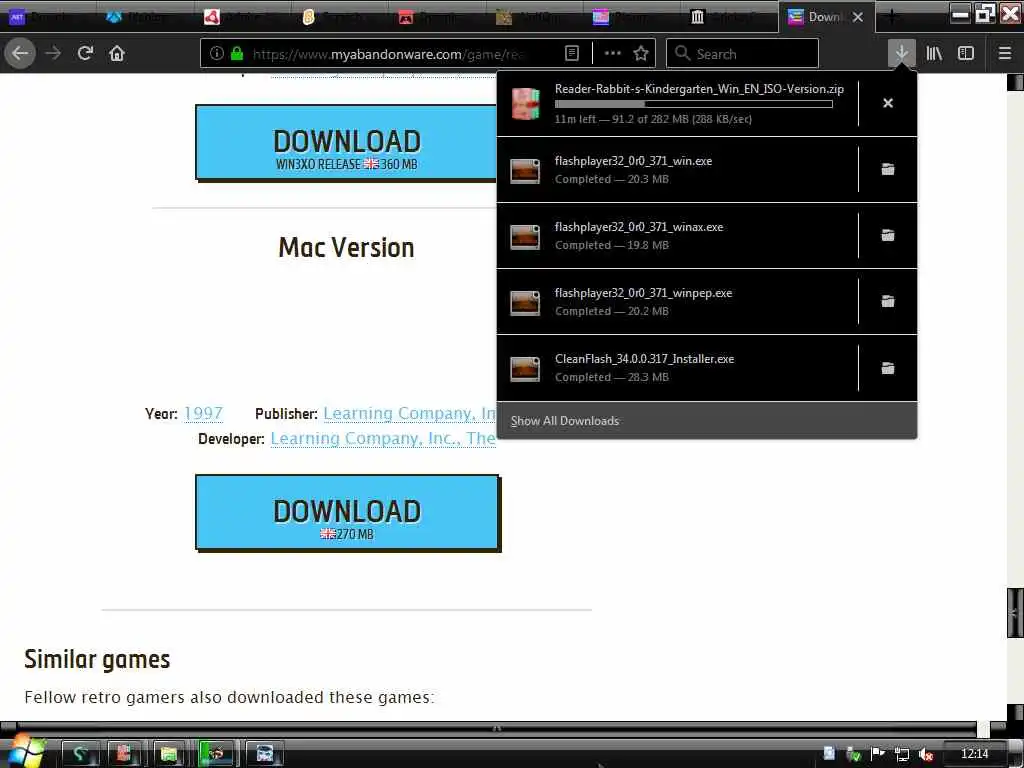Click the forward navigation arrow
Viewport: 1024px width, 768px height.
pyautogui.click(x=53, y=54)
